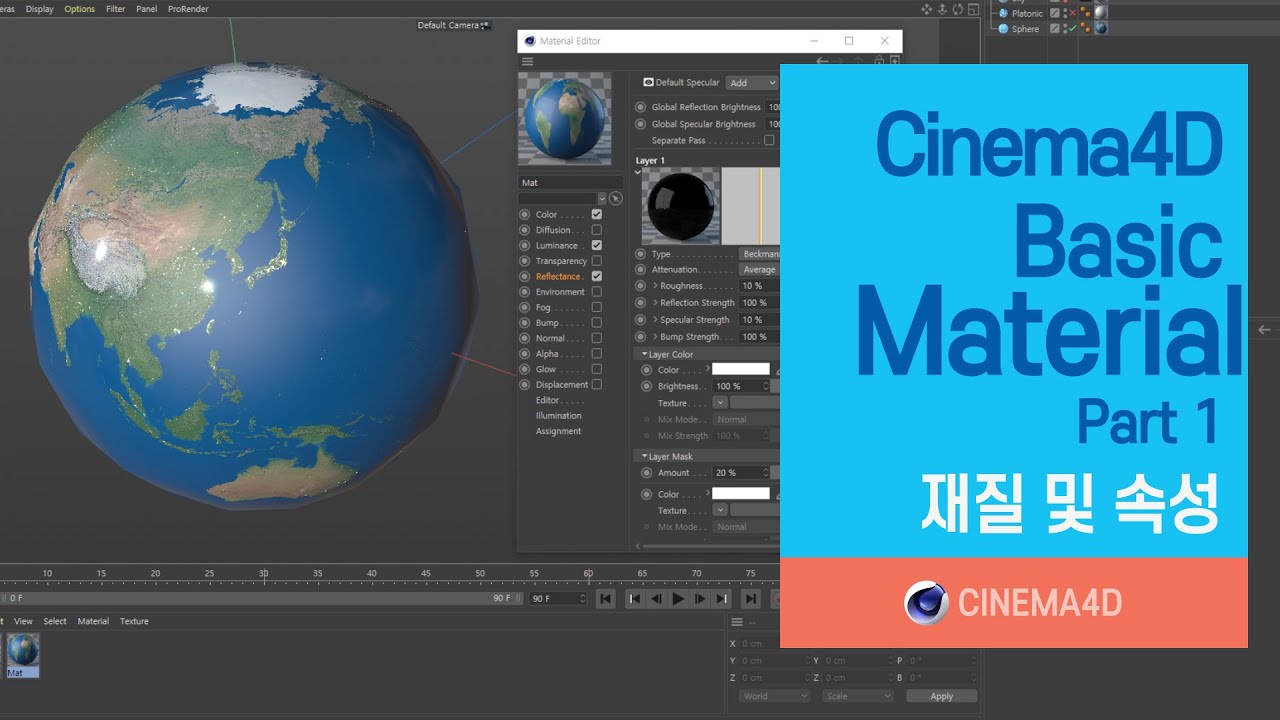Click the Cinema 4D logo in Material Editor titlebar

point(529,41)
